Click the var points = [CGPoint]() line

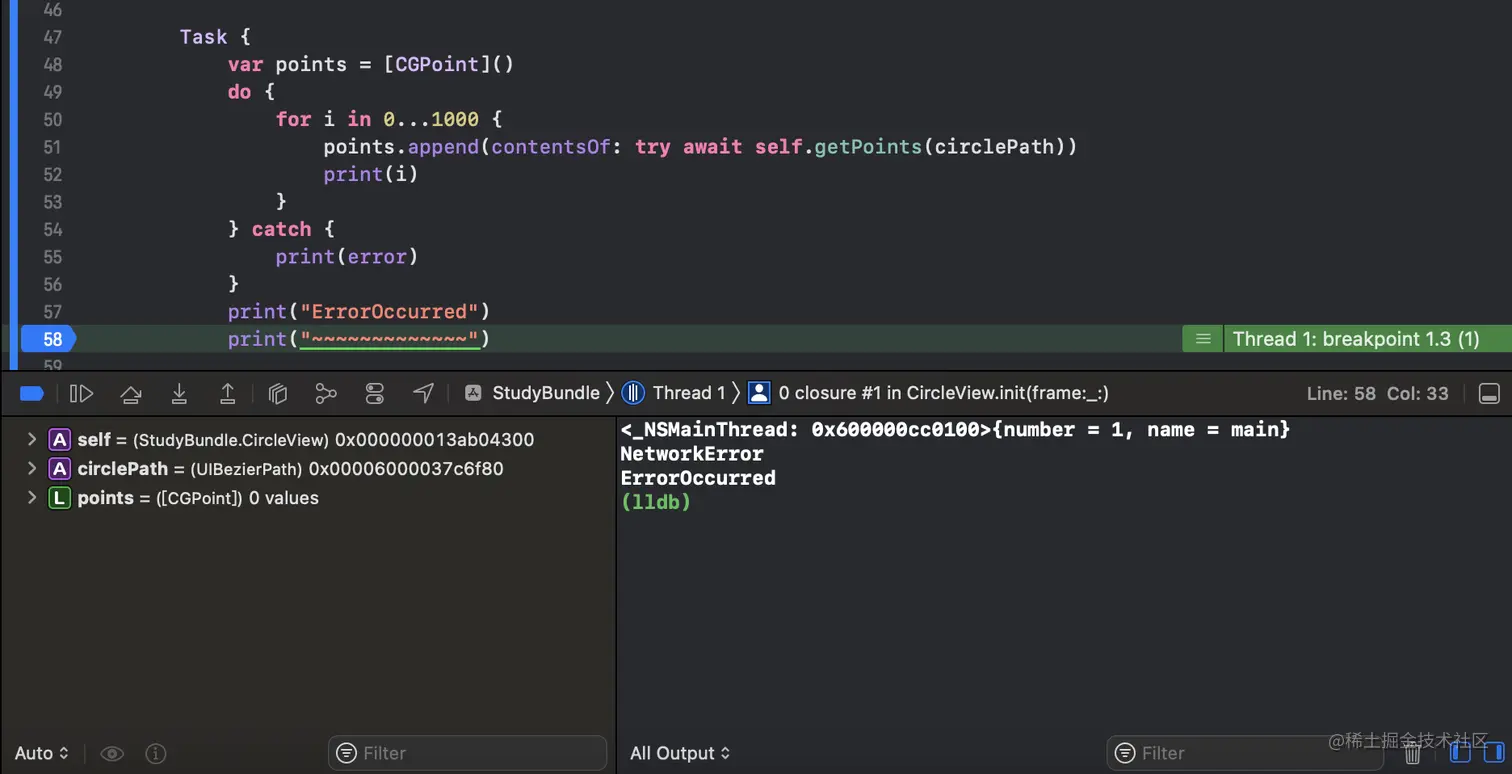click(x=370, y=64)
